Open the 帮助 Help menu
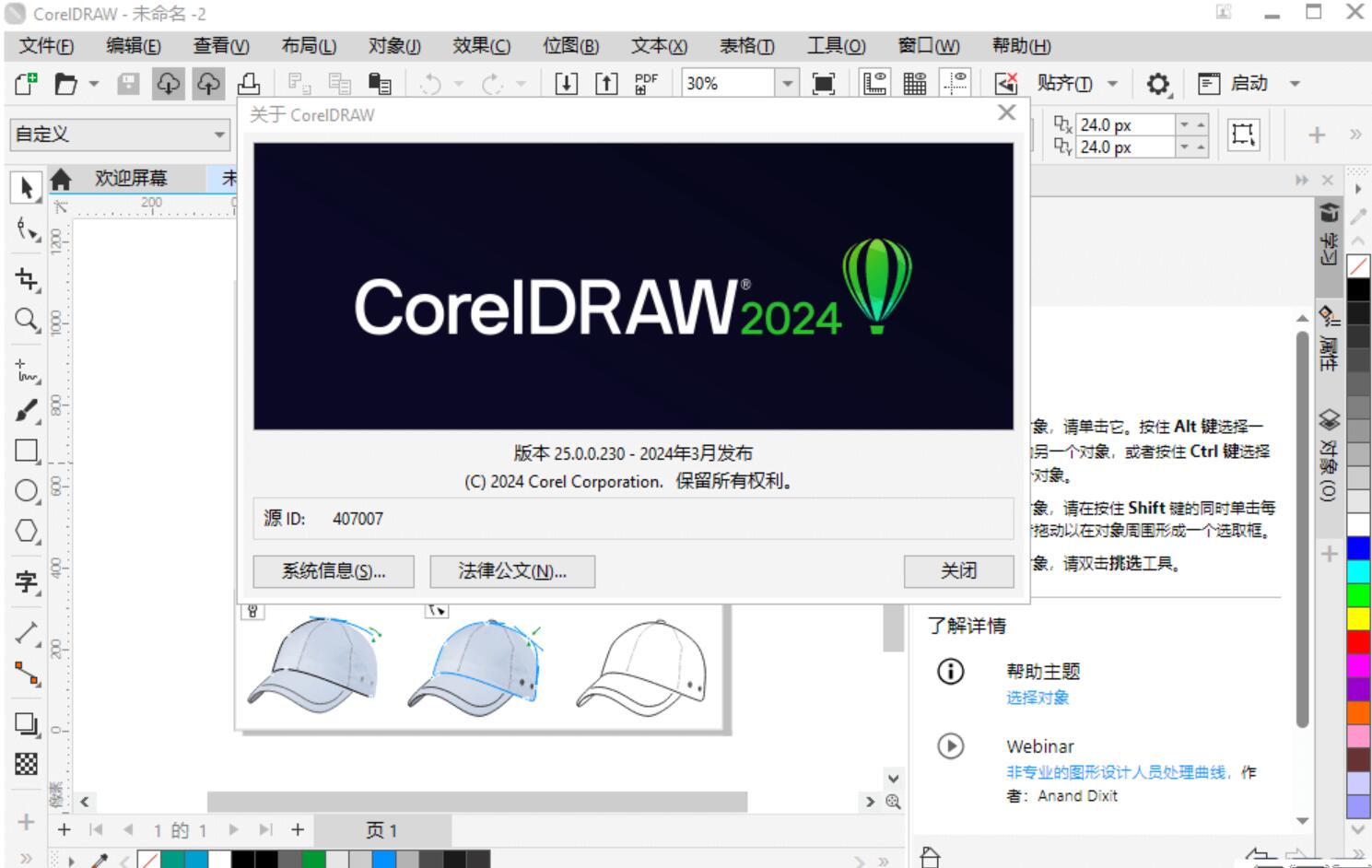 pyautogui.click(x=1021, y=46)
